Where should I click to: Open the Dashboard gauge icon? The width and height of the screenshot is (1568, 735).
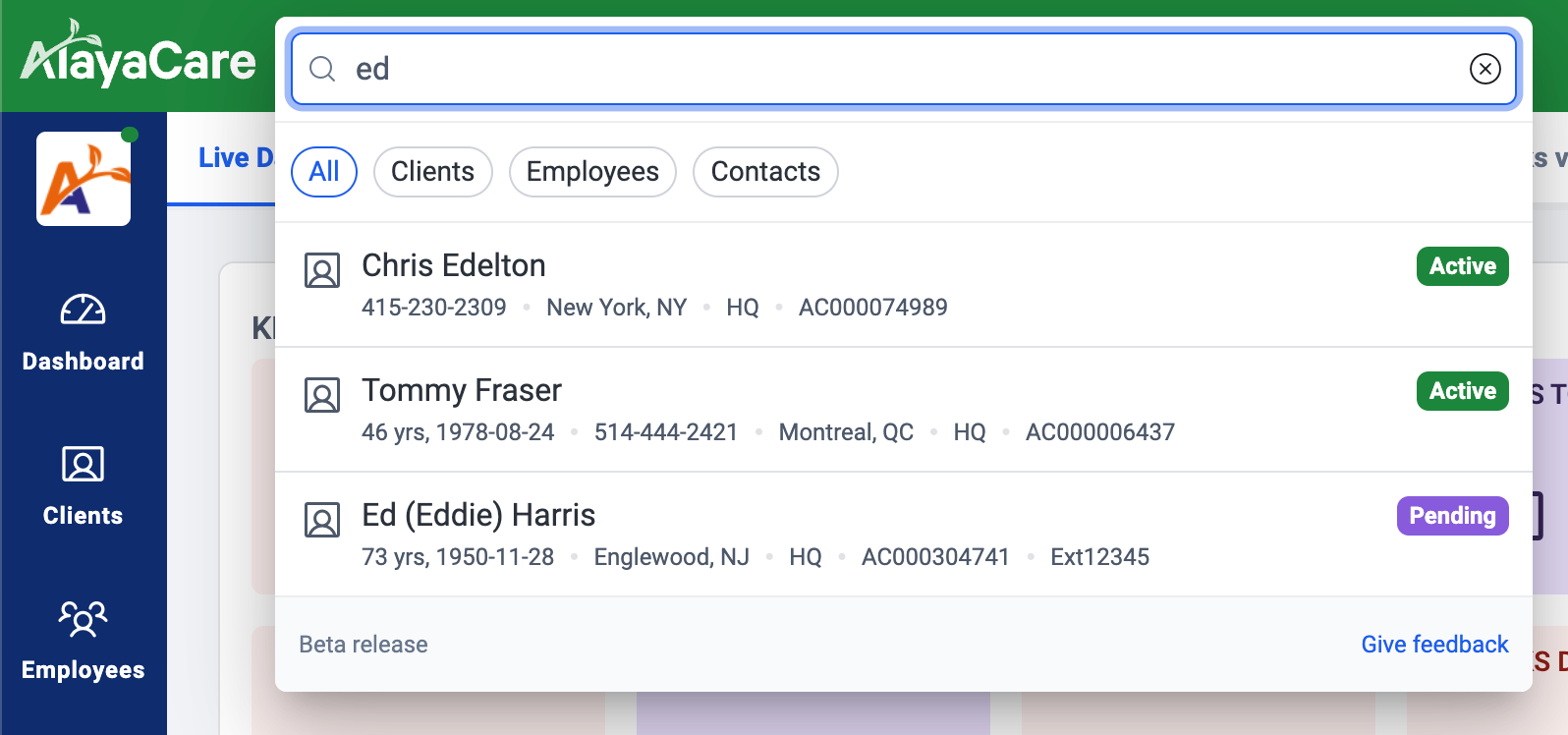click(83, 311)
